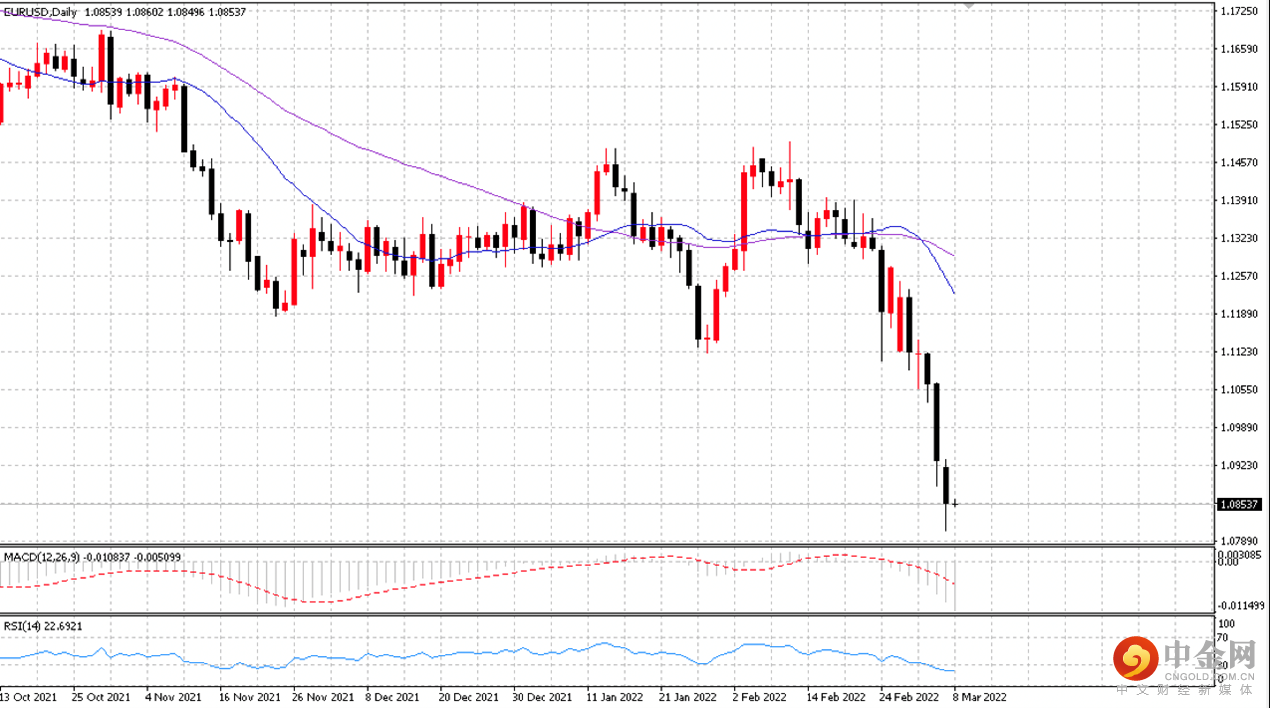The height and width of the screenshot is (708, 1270).
Task: Click the RSI(14) 22.6921 indicator label
Action: [x=42, y=625]
